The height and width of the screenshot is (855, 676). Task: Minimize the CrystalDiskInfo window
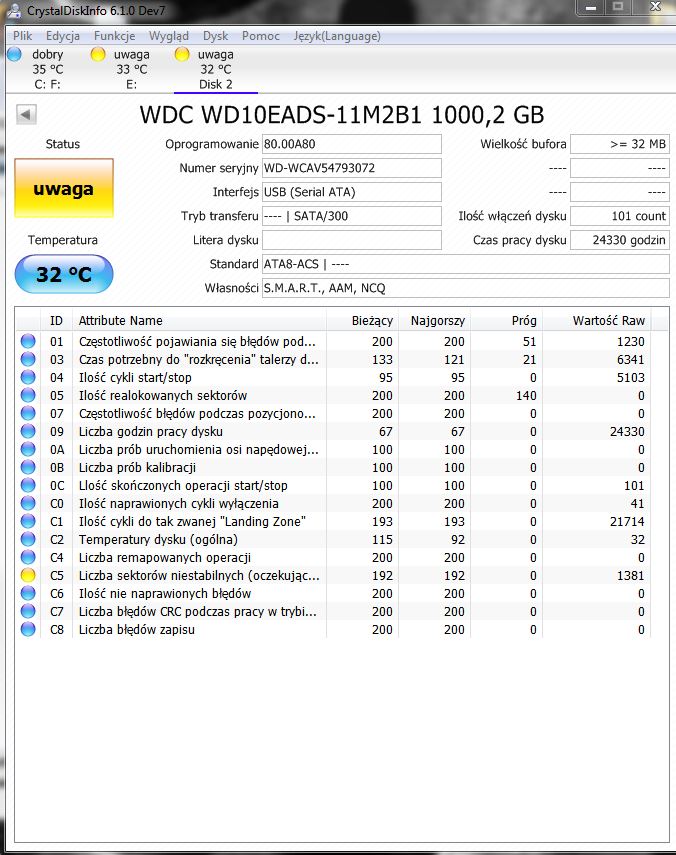point(590,8)
